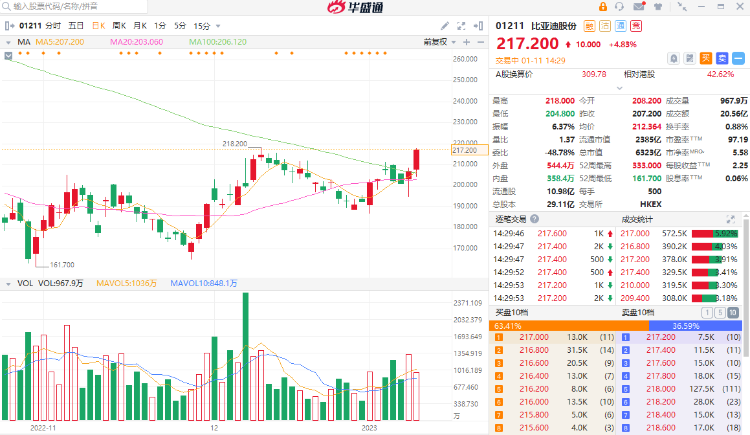Select ask level 1 price 217.200
The width and height of the screenshot is (750, 435).
[x=661, y=337]
